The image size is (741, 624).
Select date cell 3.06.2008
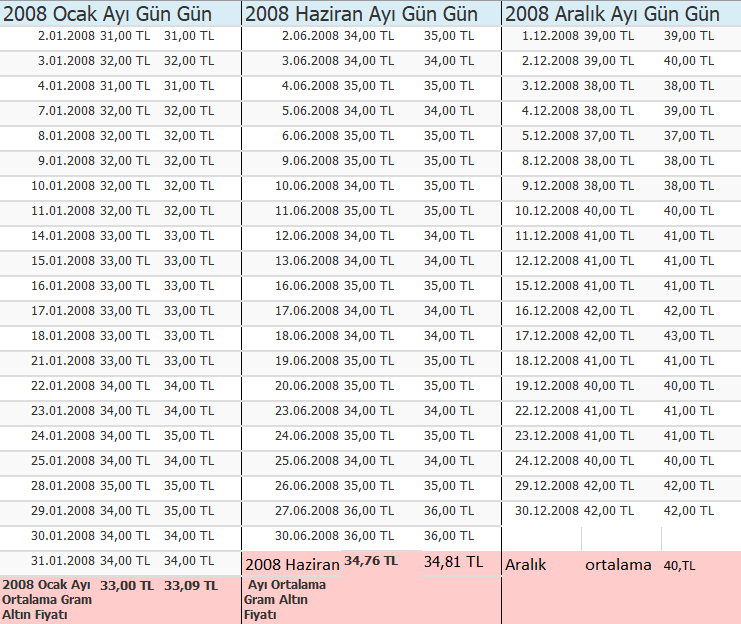310,61
